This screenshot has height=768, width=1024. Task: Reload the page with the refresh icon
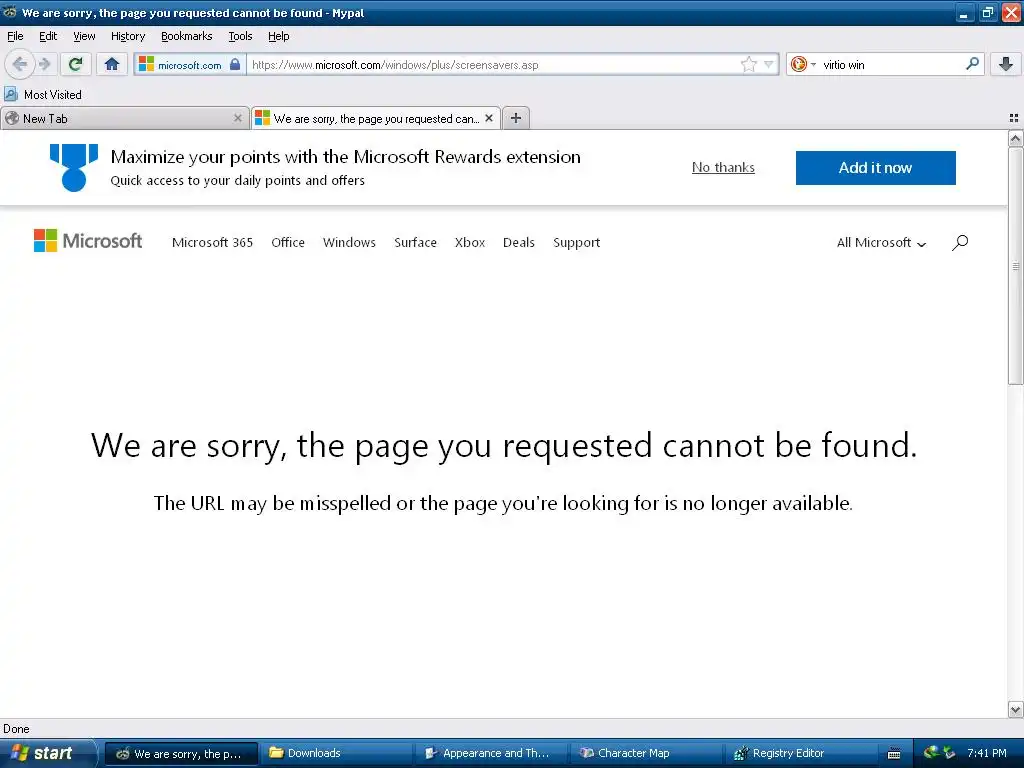pos(76,64)
